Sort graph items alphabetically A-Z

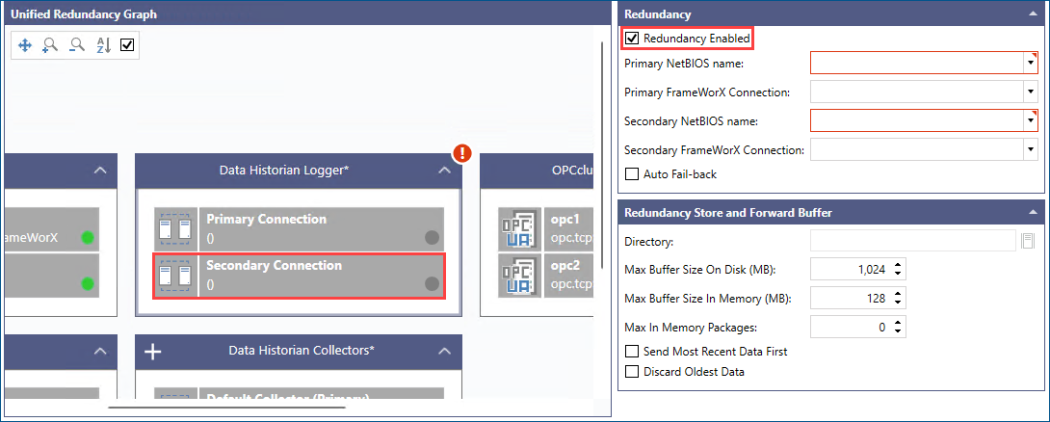(102, 45)
